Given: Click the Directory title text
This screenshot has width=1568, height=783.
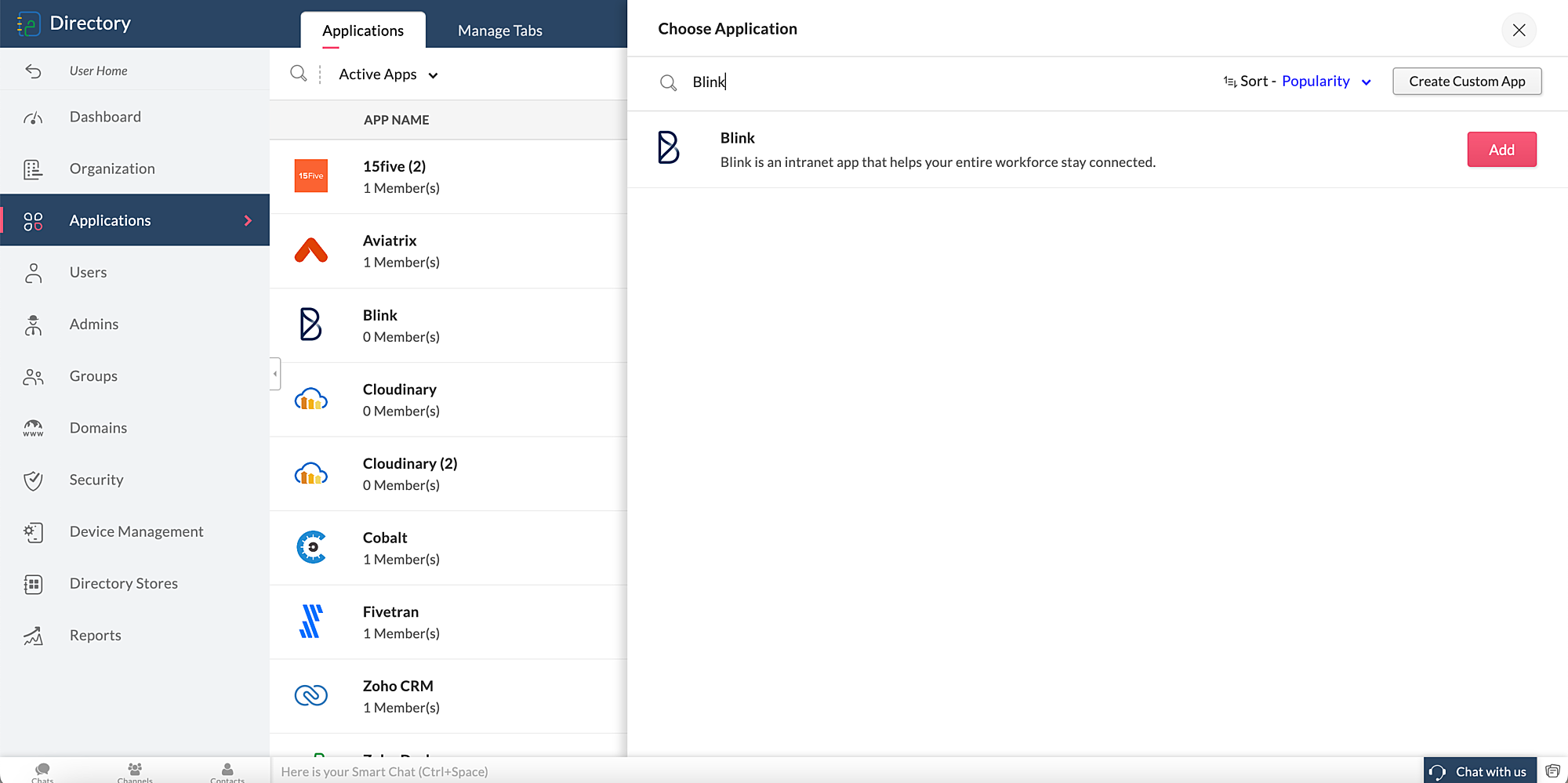Looking at the screenshot, I should click(90, 24).
